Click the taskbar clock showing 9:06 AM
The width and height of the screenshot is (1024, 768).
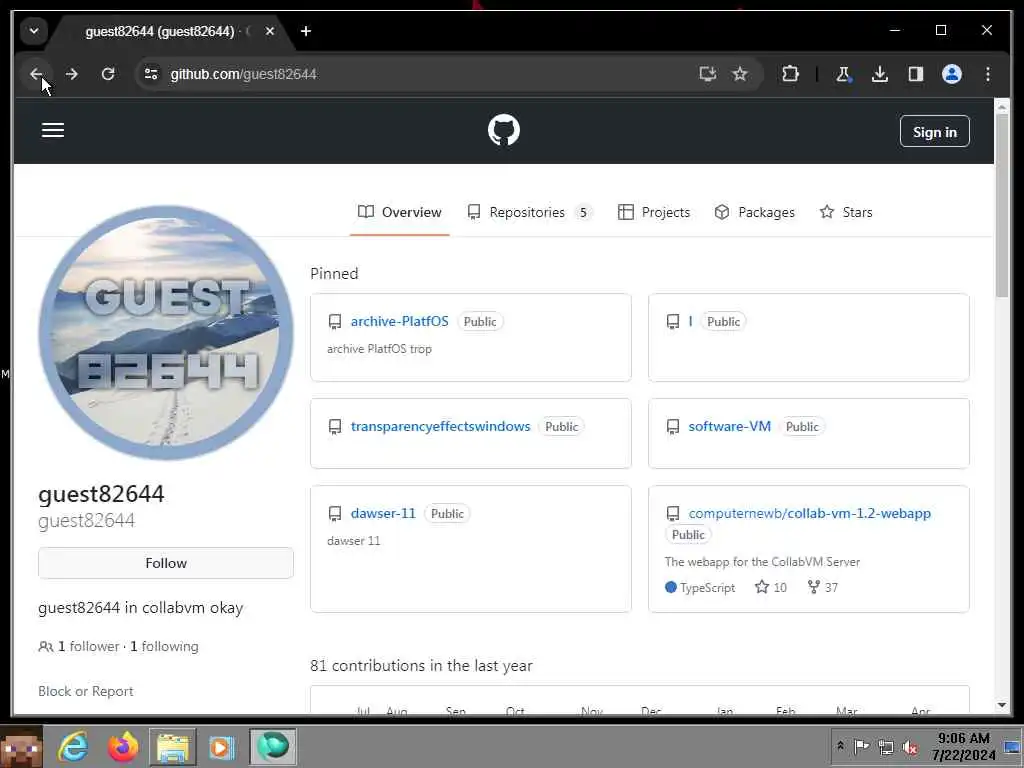point(964,746)
